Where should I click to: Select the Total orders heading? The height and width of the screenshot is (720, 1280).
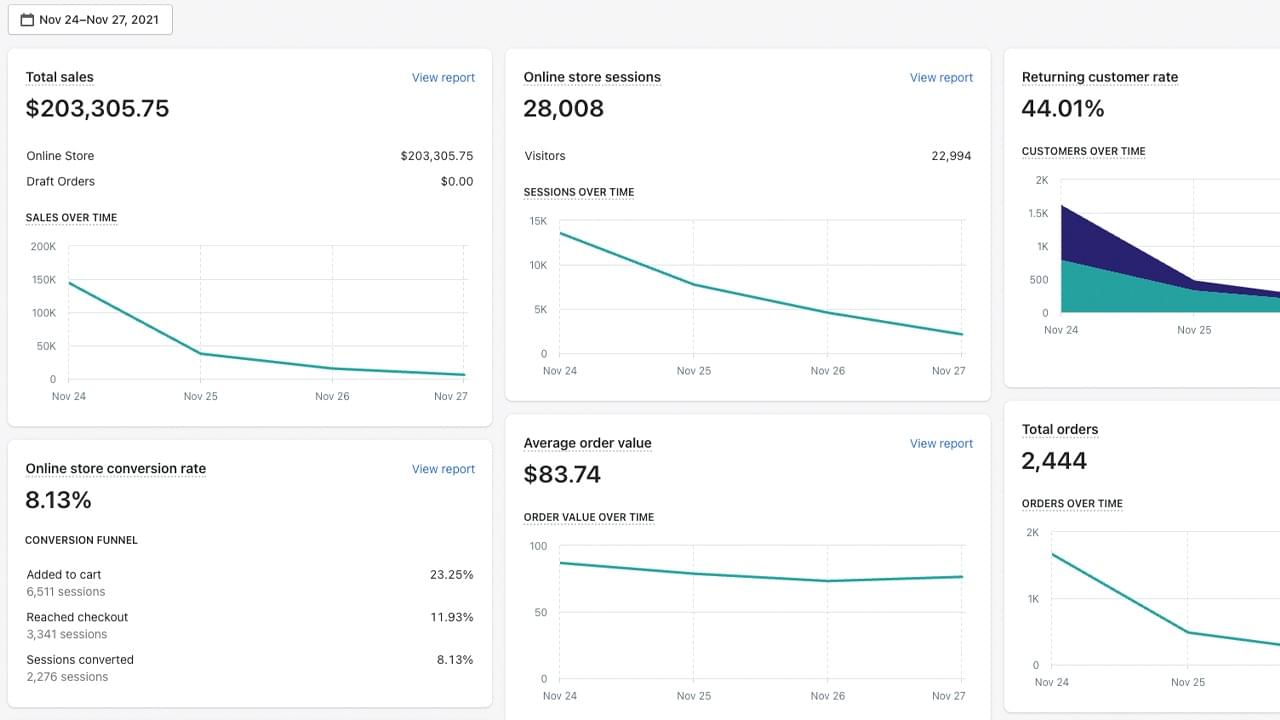click(x=1060, y=430)
